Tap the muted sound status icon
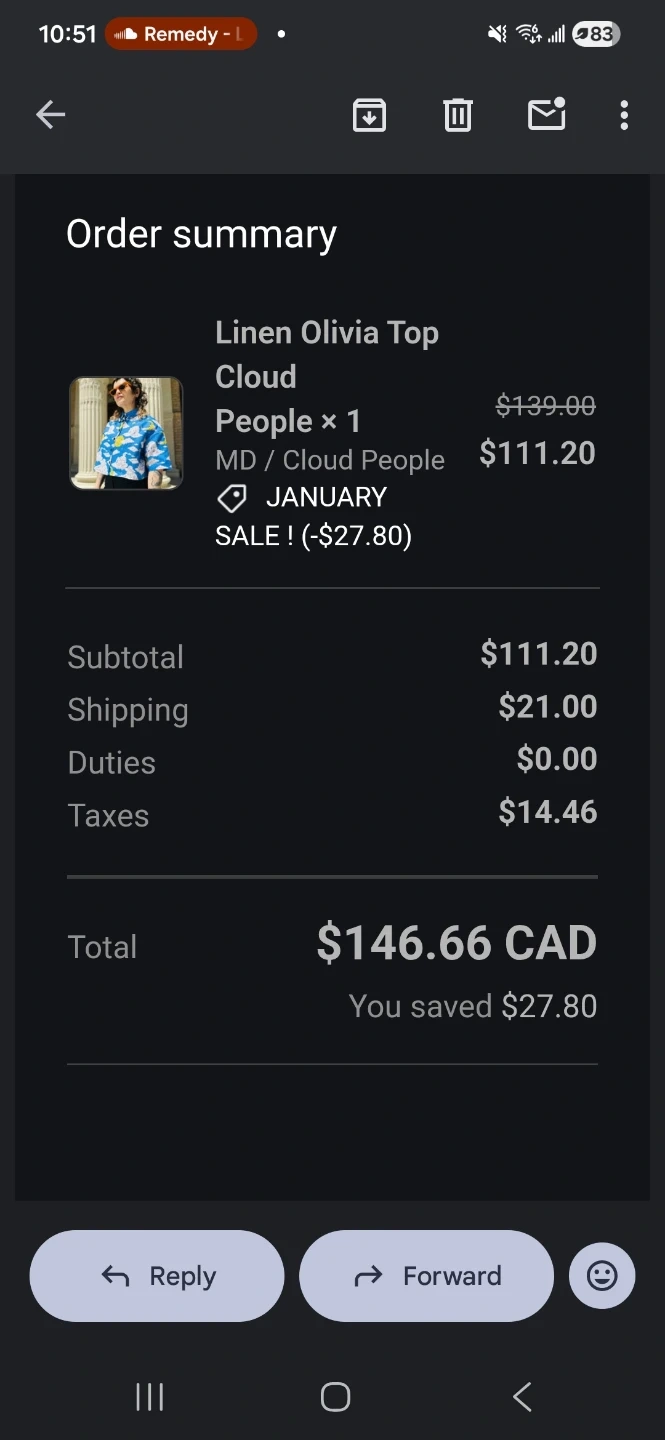Viewport: 665px width, 1440px height. [x=497, y=34]
